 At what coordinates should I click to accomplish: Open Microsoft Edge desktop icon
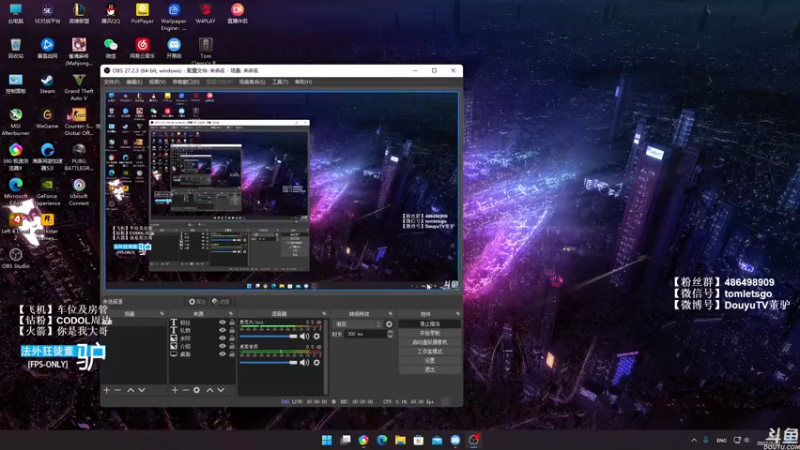click(x=15, y=192)
